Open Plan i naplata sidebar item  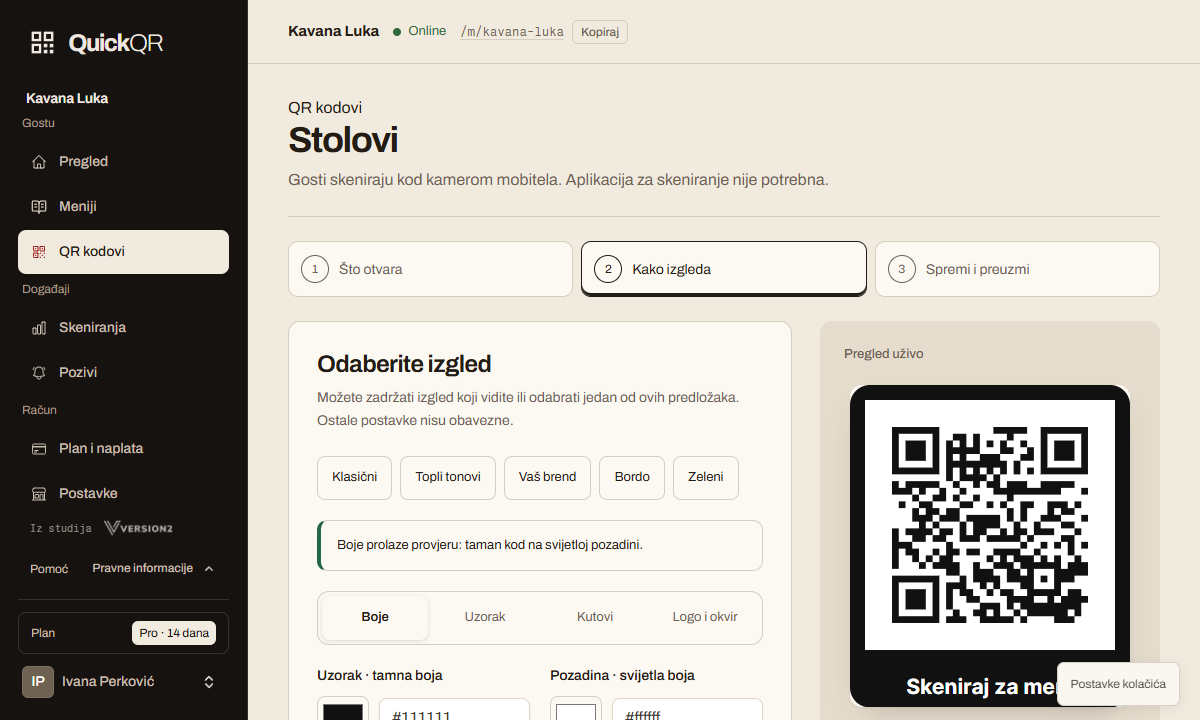tap(123, 449)
